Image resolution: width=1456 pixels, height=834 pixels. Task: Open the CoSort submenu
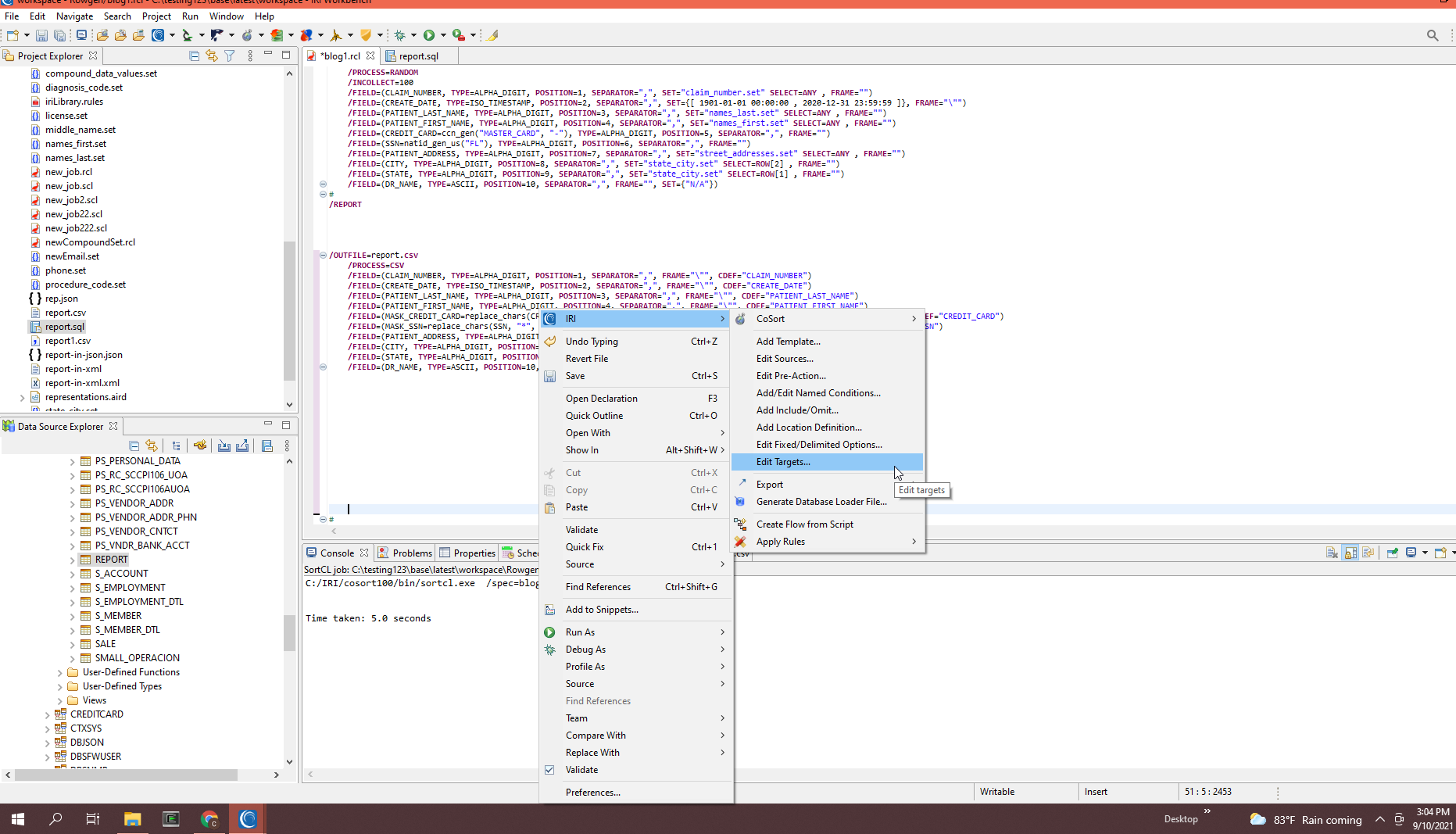[828, 319]
